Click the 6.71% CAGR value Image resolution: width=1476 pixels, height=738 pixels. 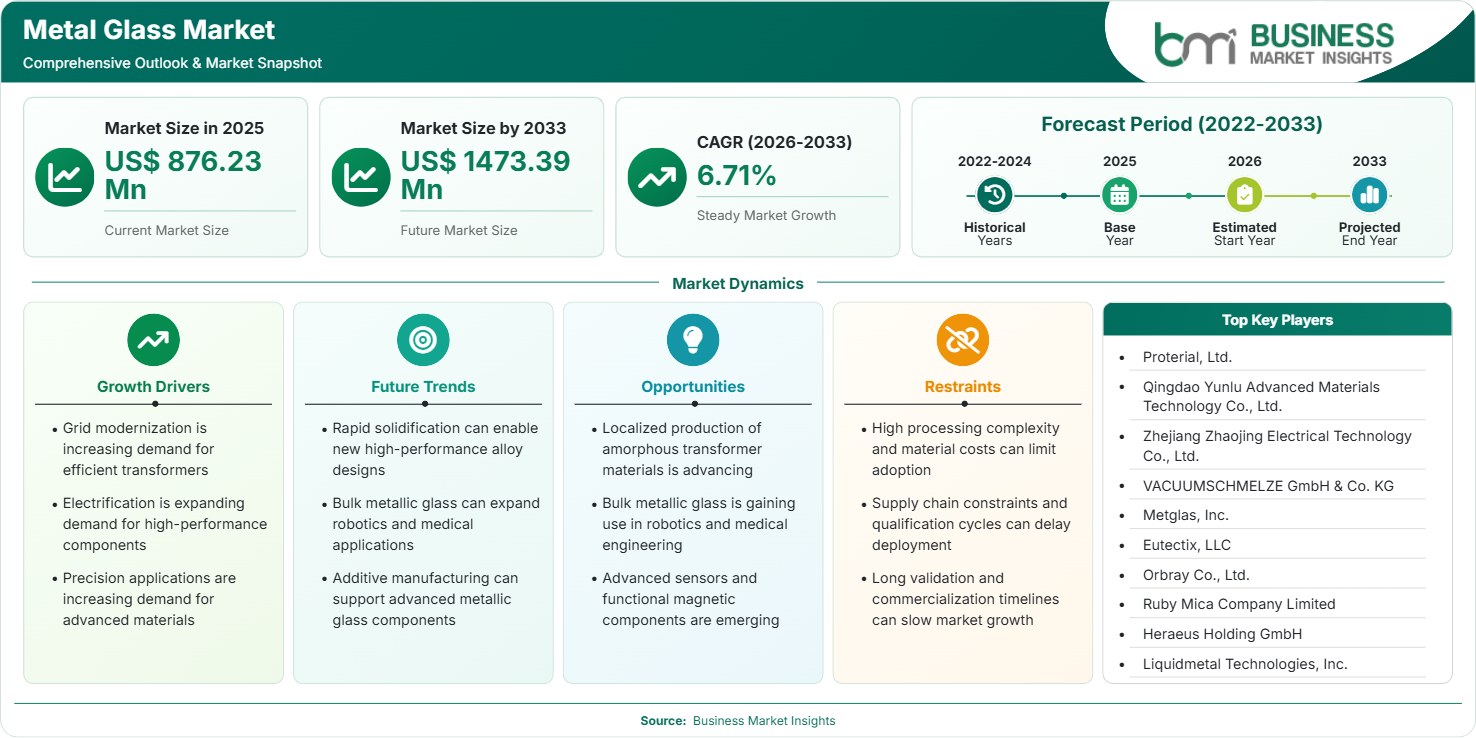click(x=737, y=176)
